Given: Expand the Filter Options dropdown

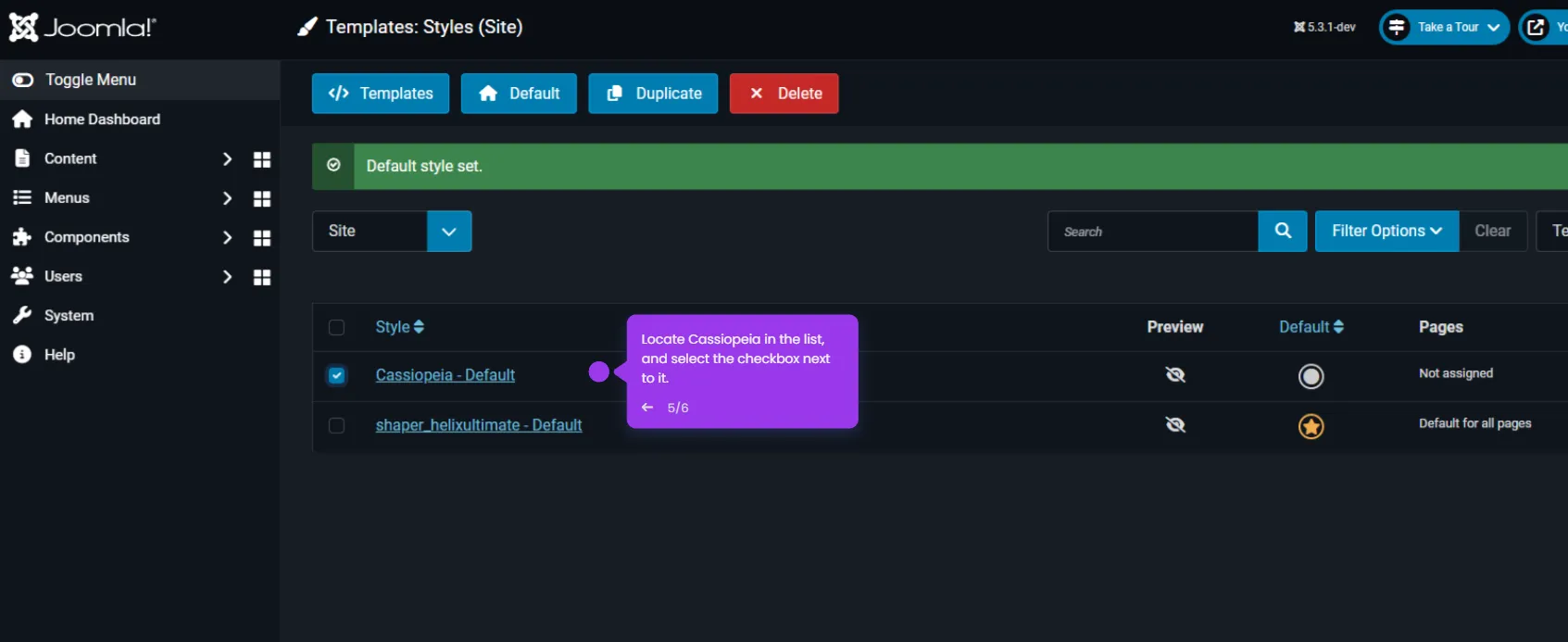Looking at the screenshot, I should (1386, 232).
